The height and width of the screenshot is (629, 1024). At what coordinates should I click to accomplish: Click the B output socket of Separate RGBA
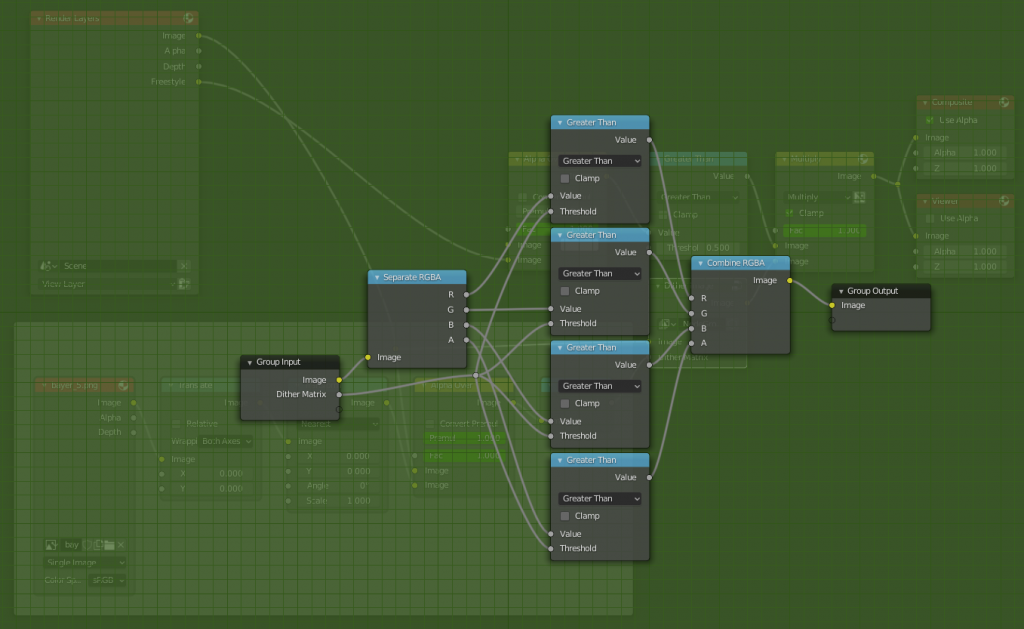click(x=466, y=325)
